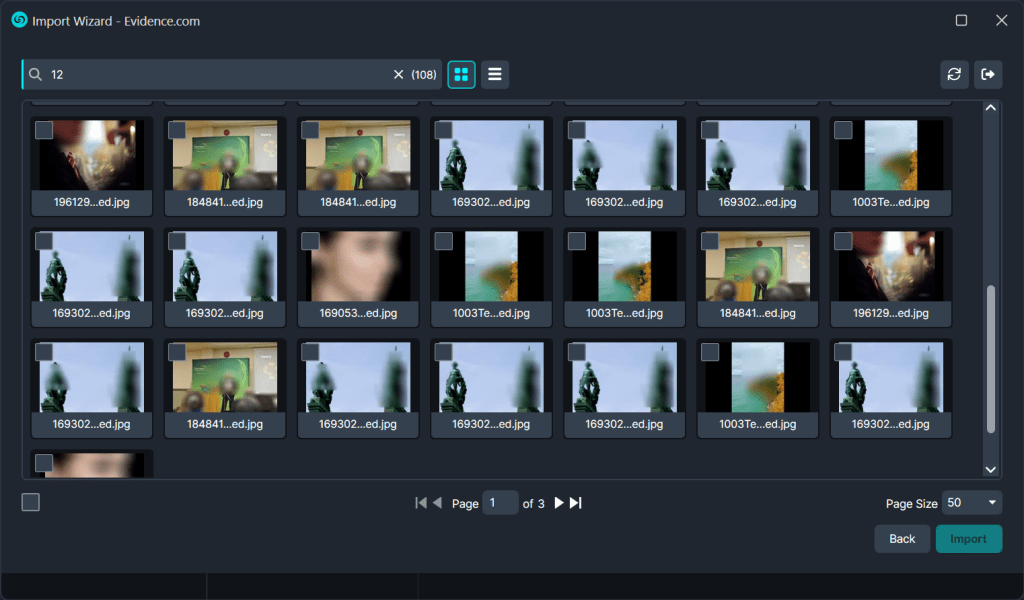
Task: Click the sign out icon
Action: [988, 75]
